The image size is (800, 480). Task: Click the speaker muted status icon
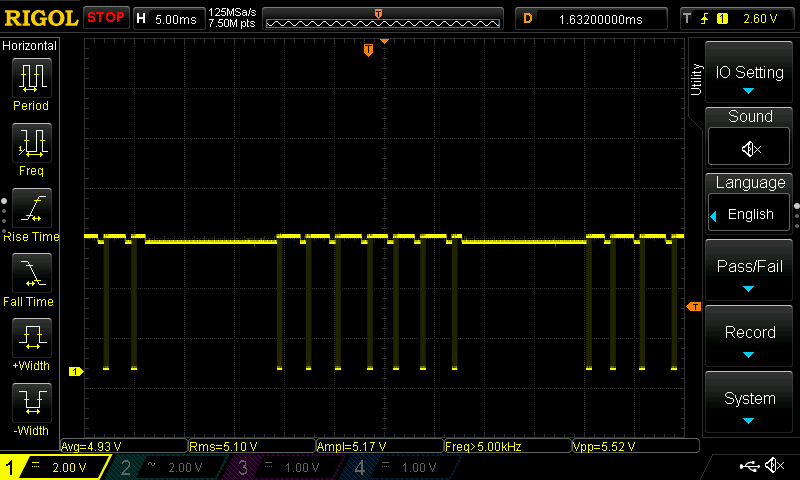(x=774, y=466)
